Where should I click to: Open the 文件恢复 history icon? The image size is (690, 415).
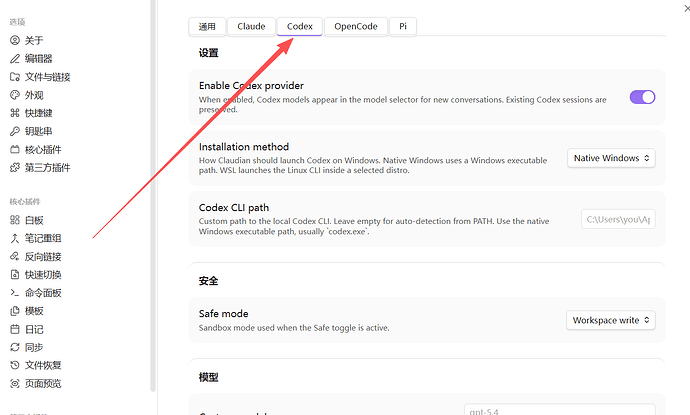[x=15, y=365]
